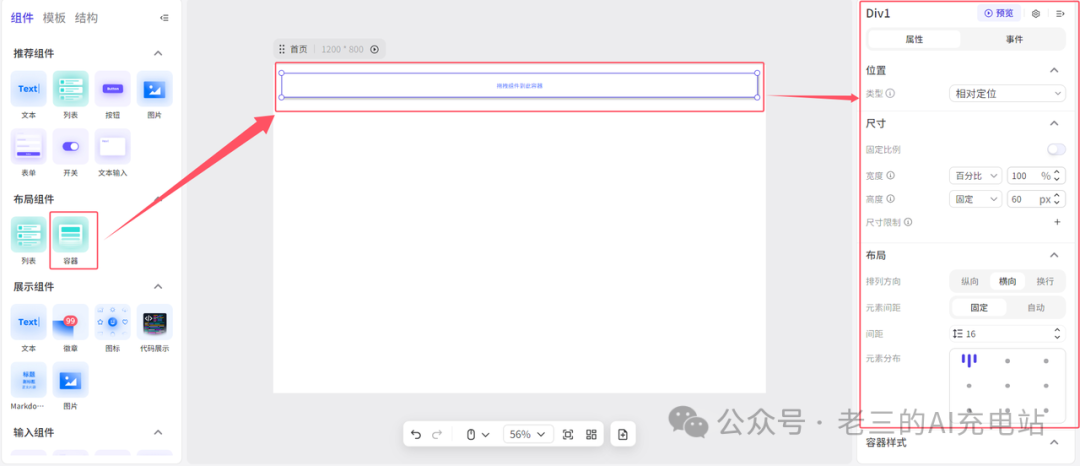Click the info icon next to 高度
The image size is (1080, 466).
(890, 199)
